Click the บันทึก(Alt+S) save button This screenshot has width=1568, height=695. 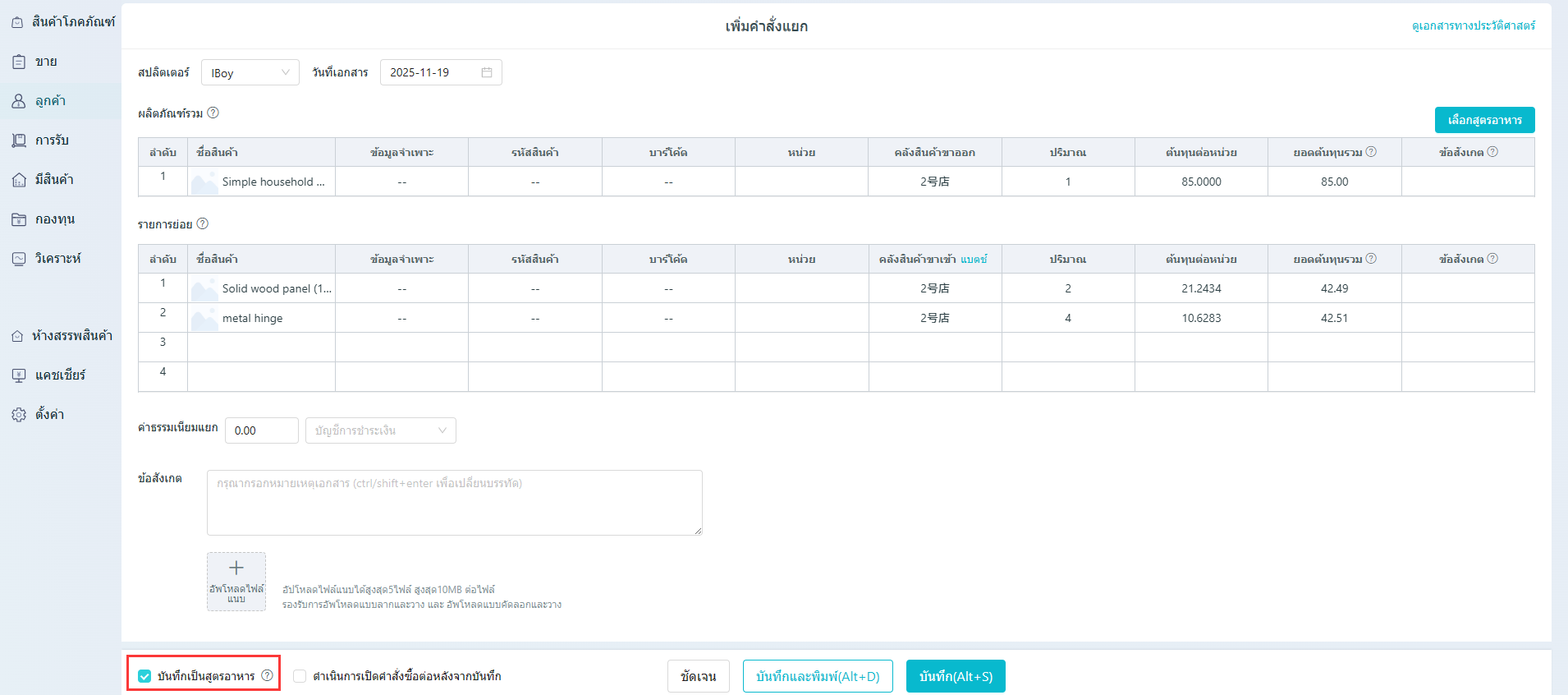pos(956,676)
